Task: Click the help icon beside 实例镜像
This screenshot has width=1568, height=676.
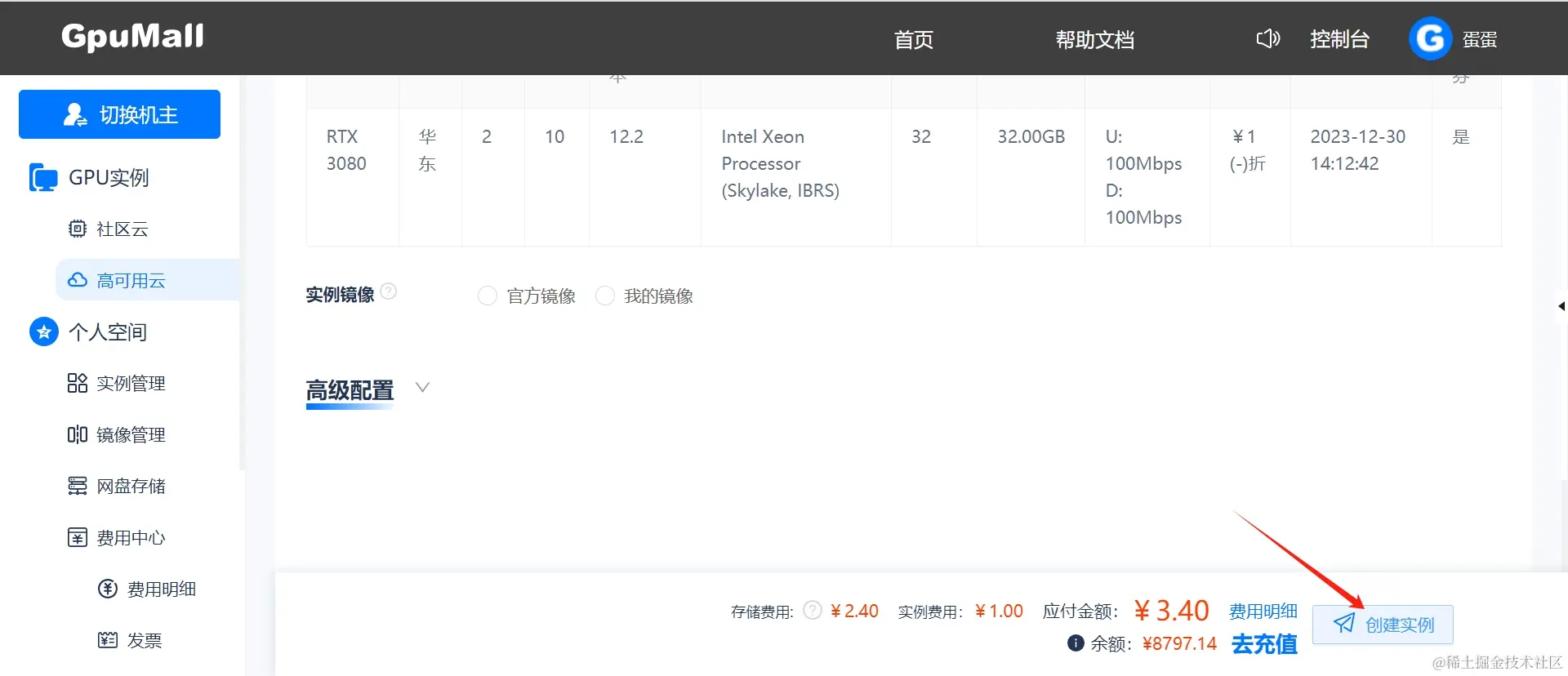Action: pos(389,291)
